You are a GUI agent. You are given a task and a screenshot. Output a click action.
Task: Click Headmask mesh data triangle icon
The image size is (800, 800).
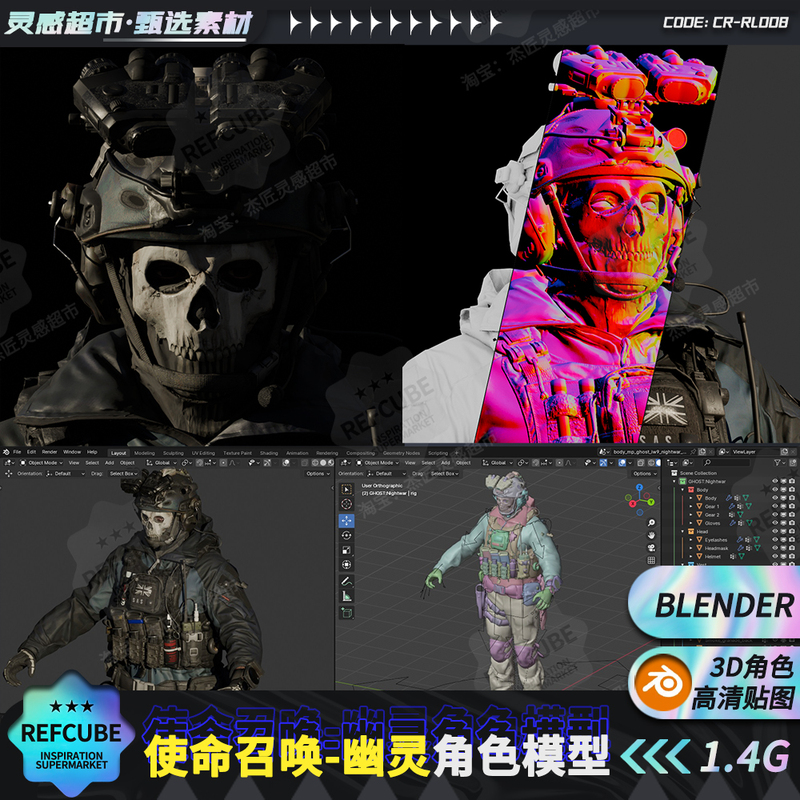758,548
